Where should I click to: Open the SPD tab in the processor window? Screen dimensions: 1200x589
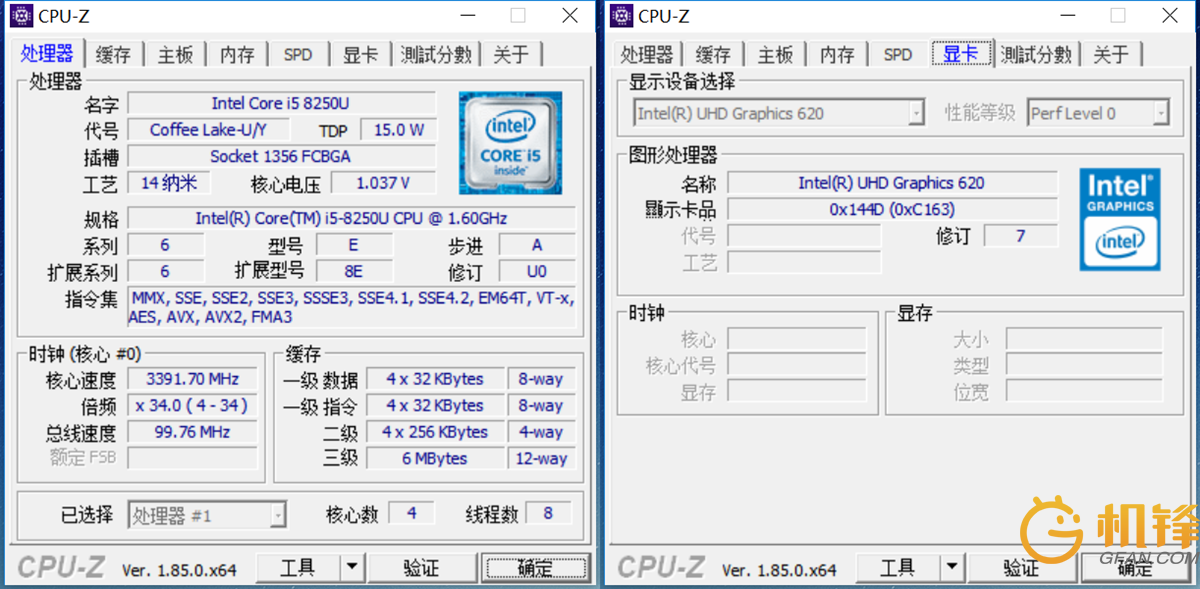point(298,55)
